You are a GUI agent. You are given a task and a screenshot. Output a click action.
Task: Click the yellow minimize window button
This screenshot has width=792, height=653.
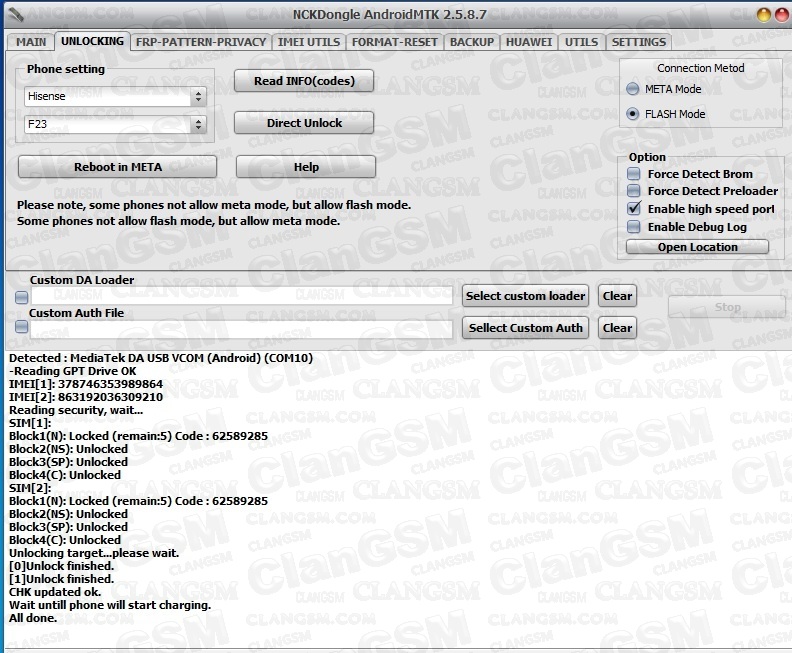(x=764, y=15)
